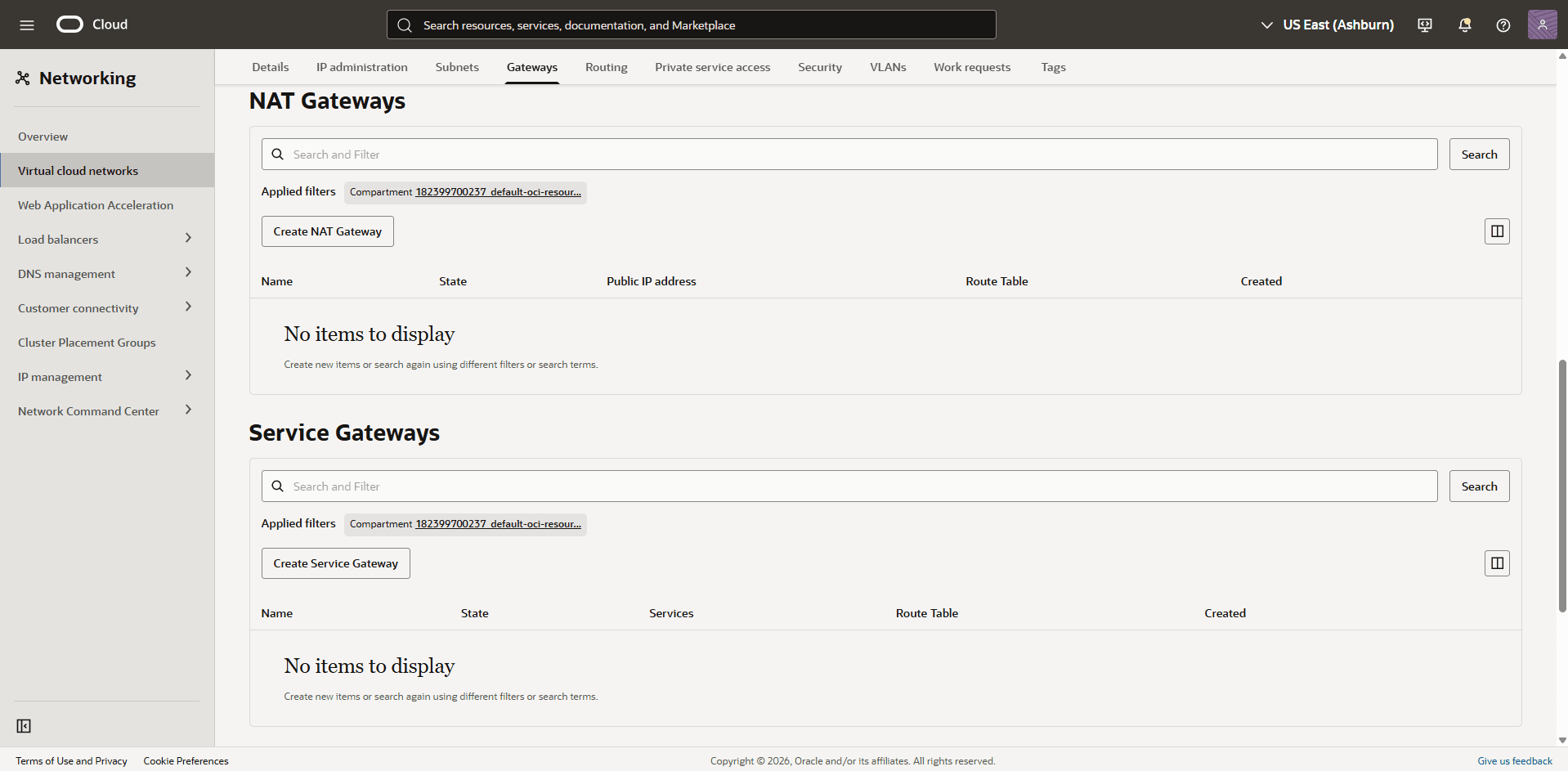
Task: Switch to the Details tab
Action: click(x=271, y=67)
